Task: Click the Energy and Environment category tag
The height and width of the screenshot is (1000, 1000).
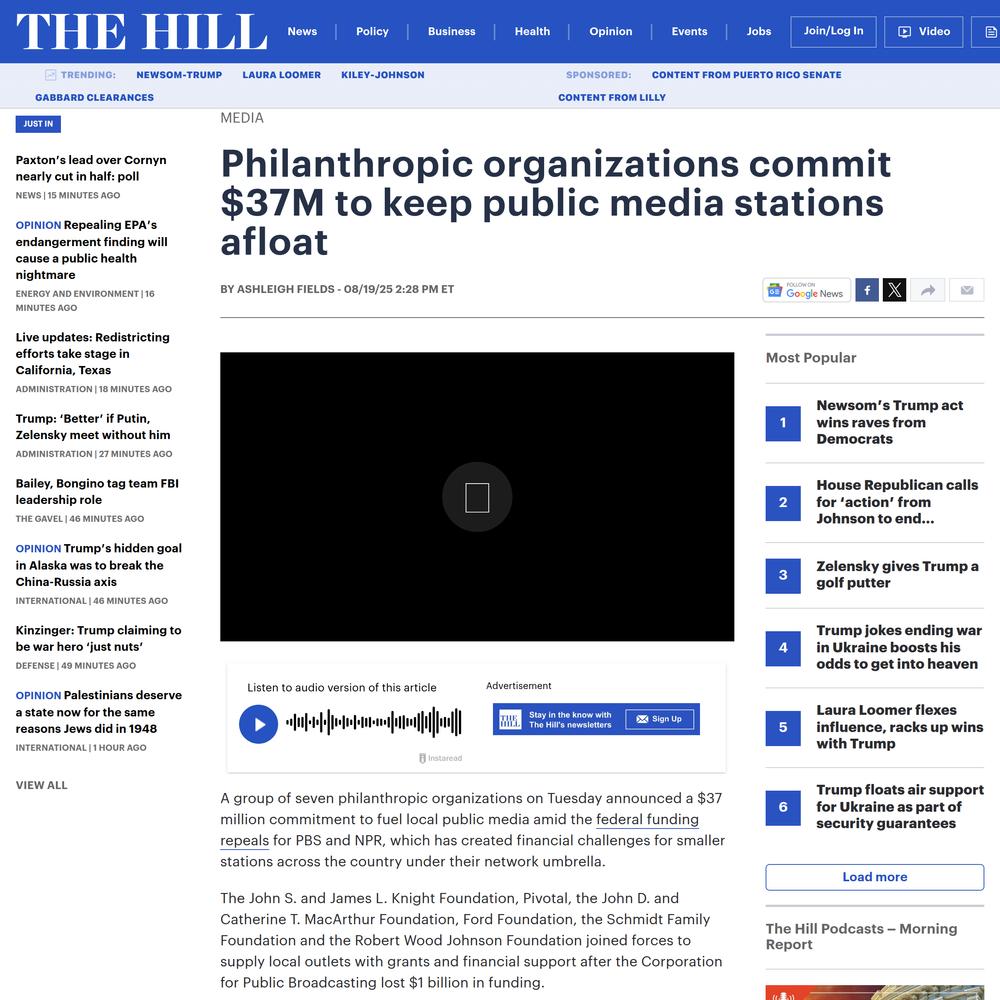Action: click(x=77, y=294)
